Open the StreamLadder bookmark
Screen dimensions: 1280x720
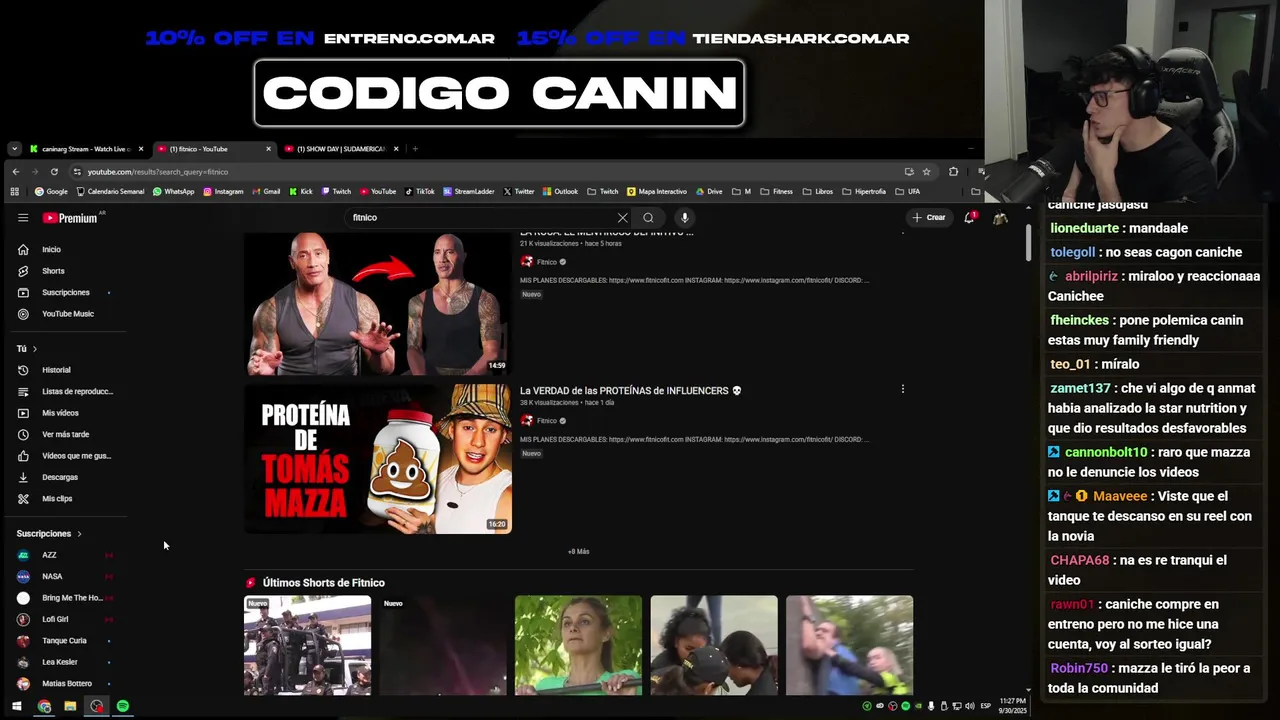468,191
